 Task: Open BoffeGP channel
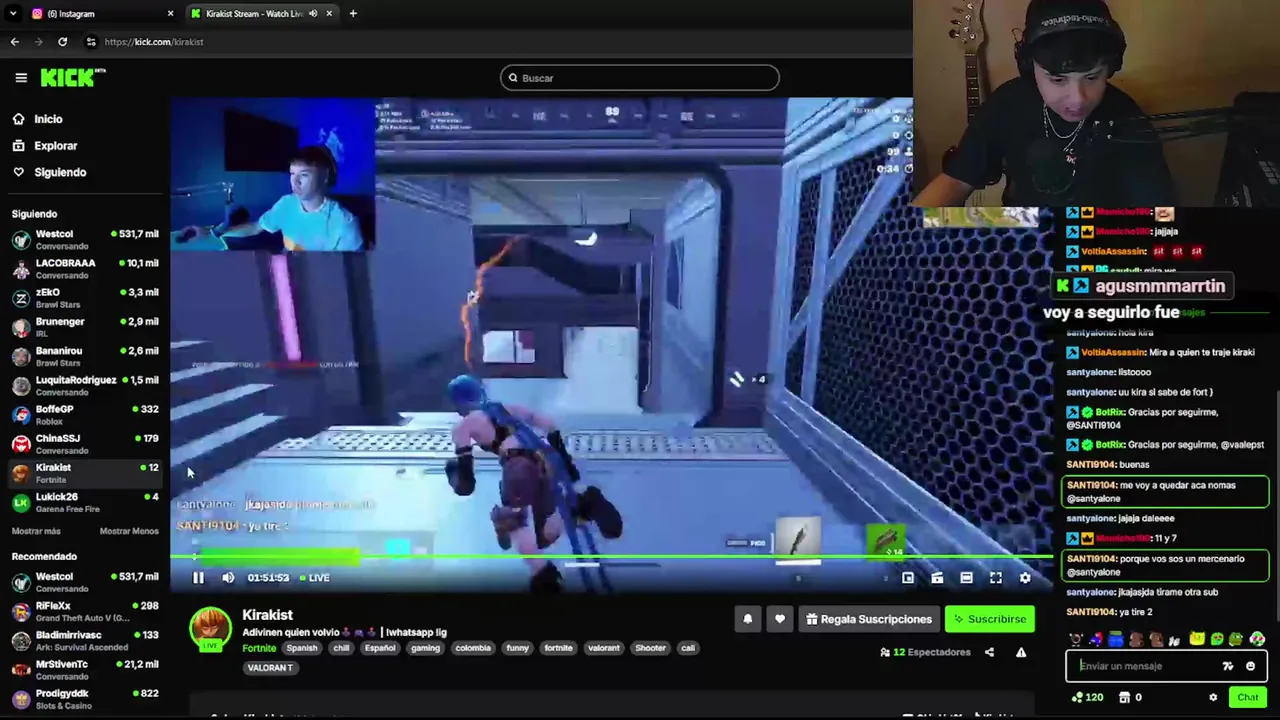click(x=85, y=414)
